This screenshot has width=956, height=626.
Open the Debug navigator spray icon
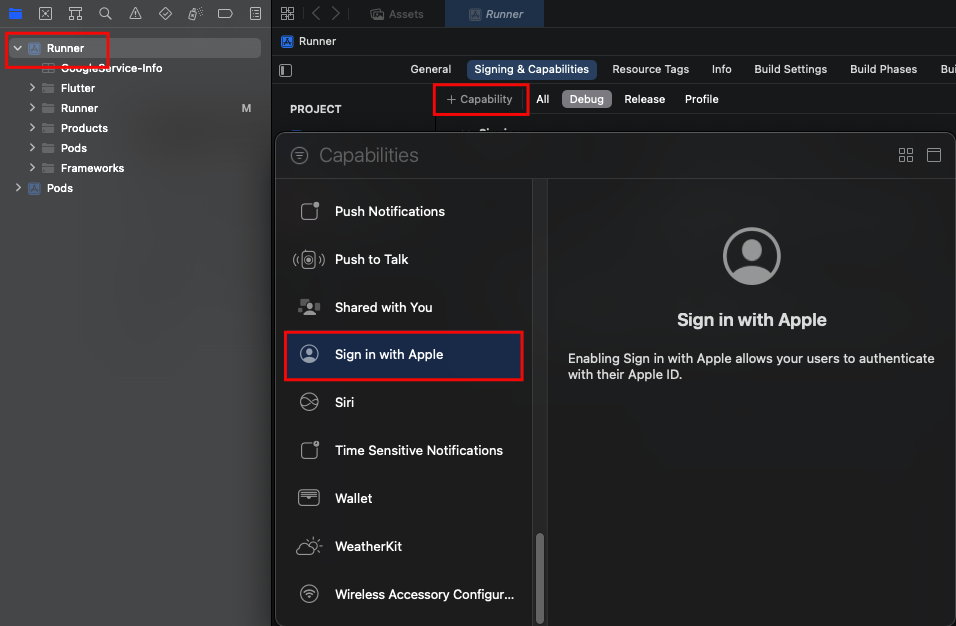tap(195, 13)
